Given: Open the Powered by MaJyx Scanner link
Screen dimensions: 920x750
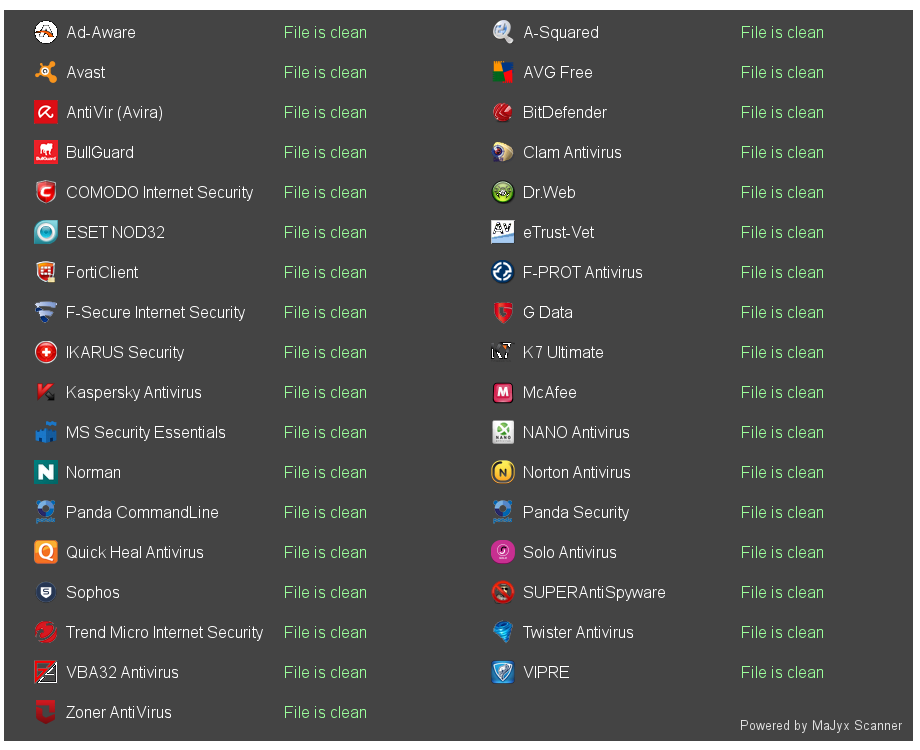Looking at the screenshot, I should click(x=821, y=725).
